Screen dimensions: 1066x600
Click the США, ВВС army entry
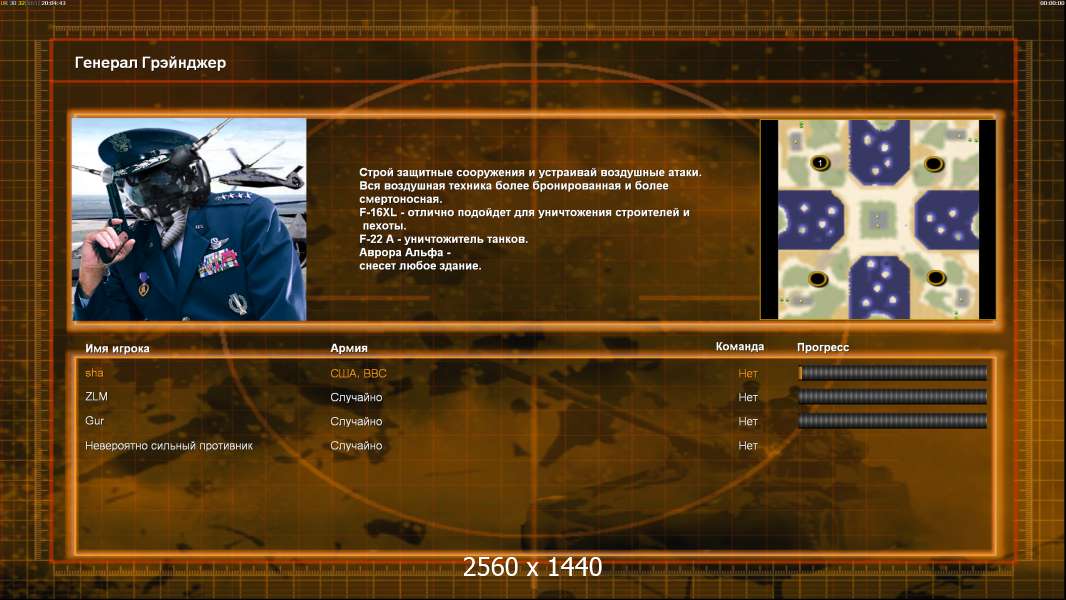coord(358,373)
